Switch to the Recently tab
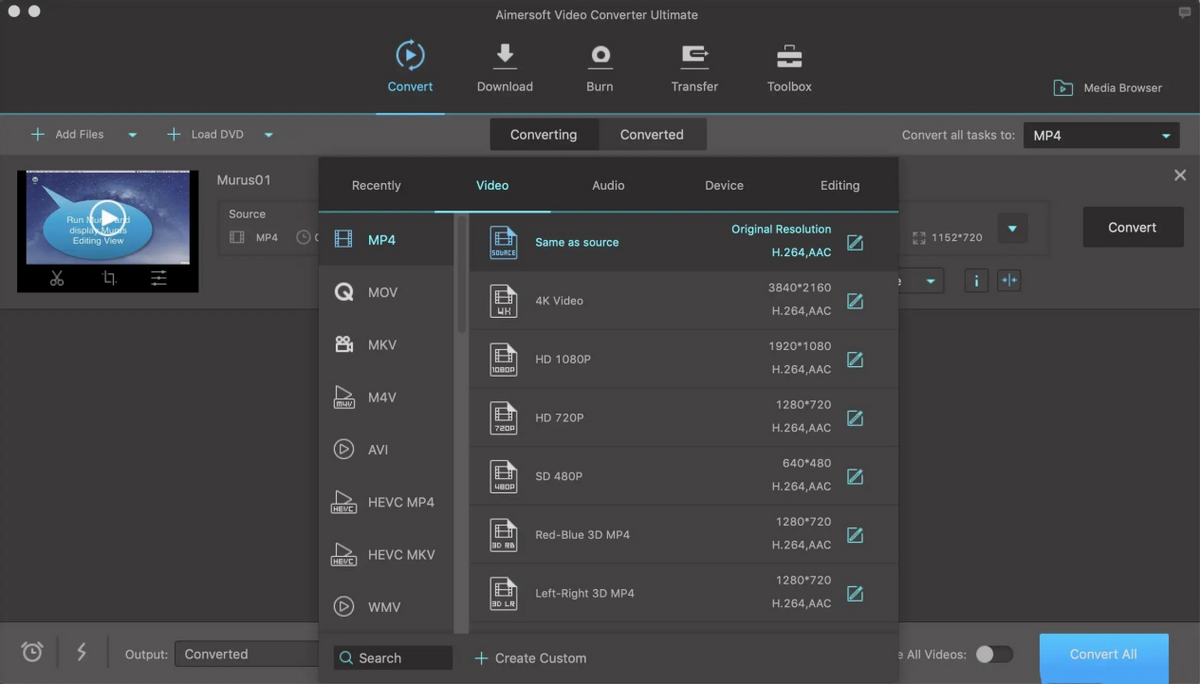Image resolution: width=1200 pixels, height=684 pixels. pyautogui.click(x=376, y=185)
